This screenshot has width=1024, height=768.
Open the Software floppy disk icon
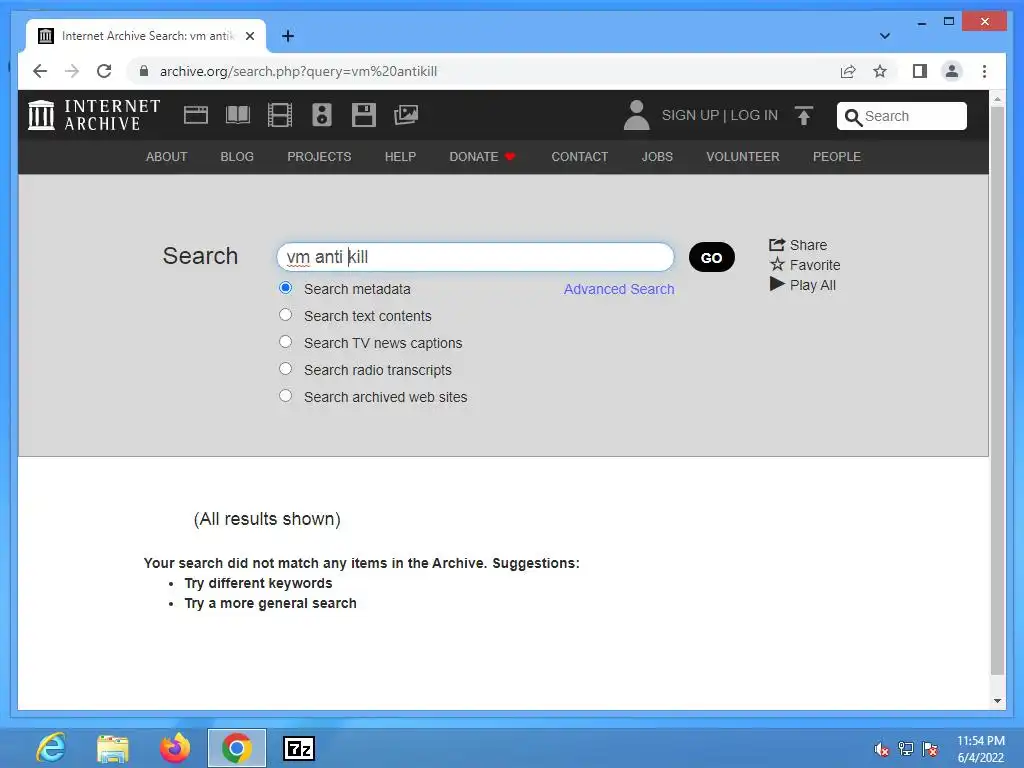[363, 115]
